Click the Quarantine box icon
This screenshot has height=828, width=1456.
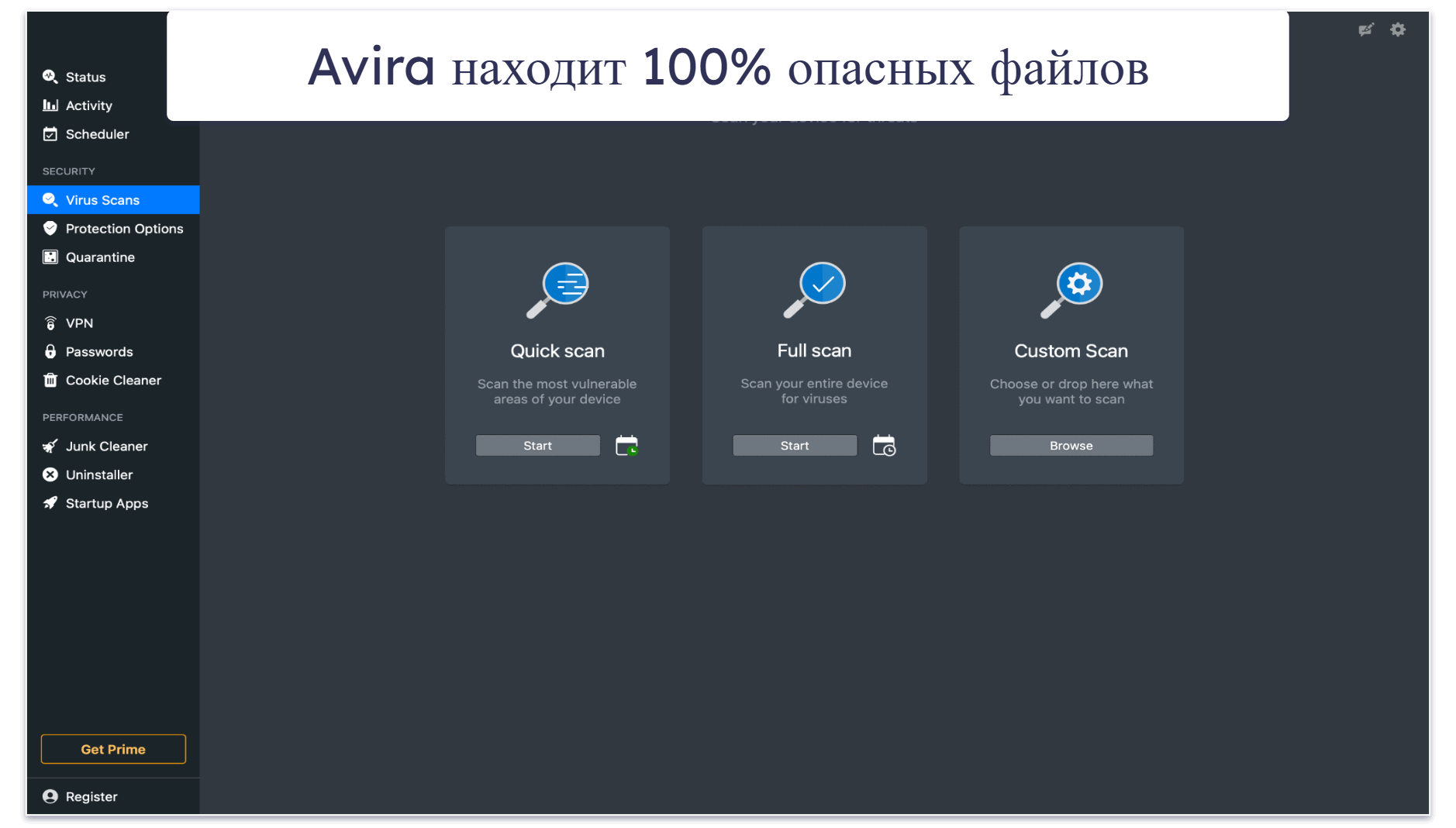[x=50, y=257]
